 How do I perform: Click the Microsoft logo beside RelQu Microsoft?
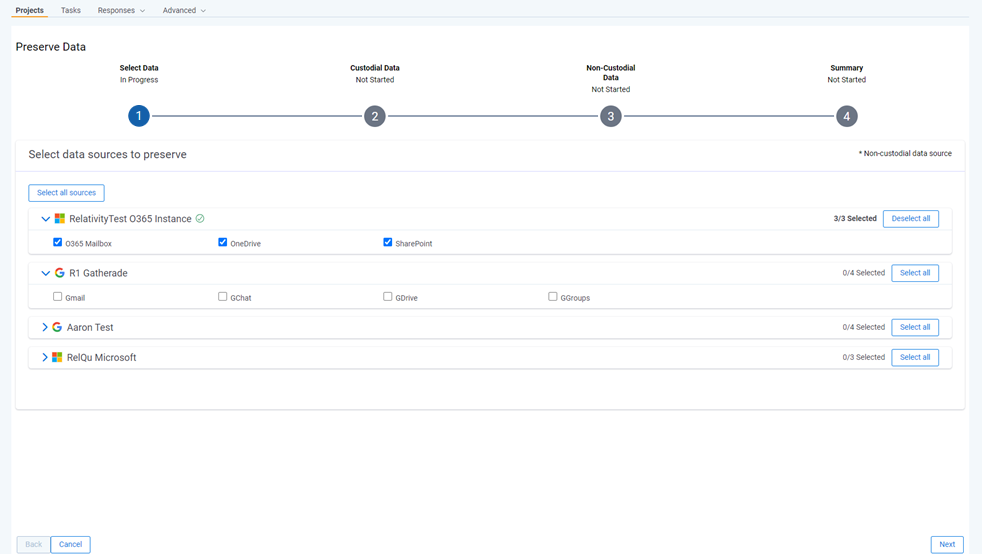57,357
